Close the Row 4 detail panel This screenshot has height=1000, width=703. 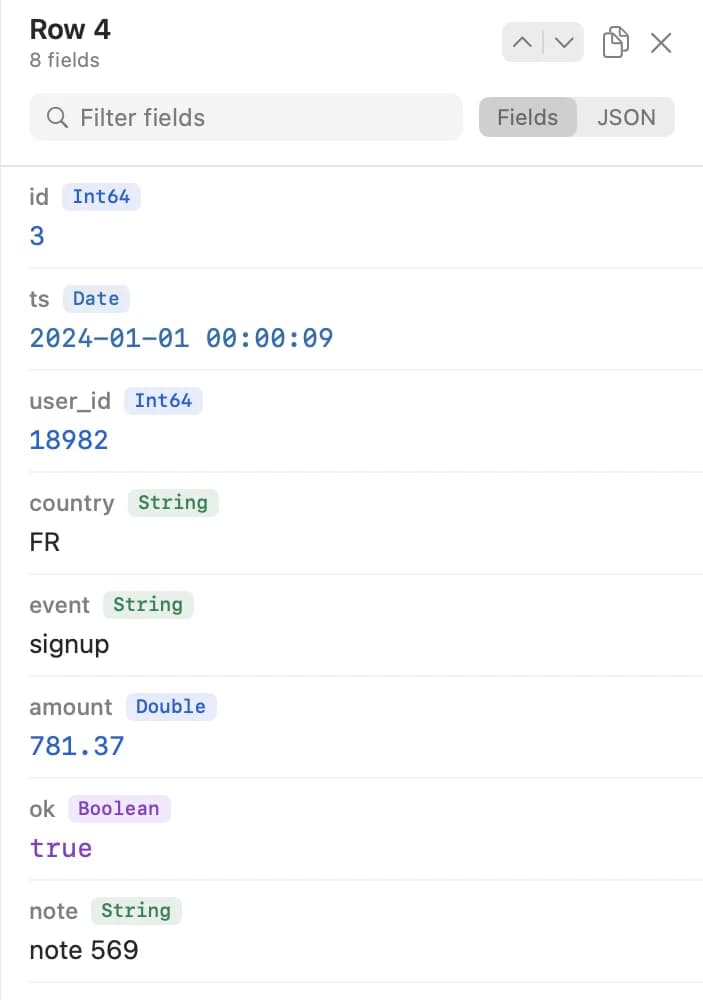pyautogui.click(x=661, y=43)
